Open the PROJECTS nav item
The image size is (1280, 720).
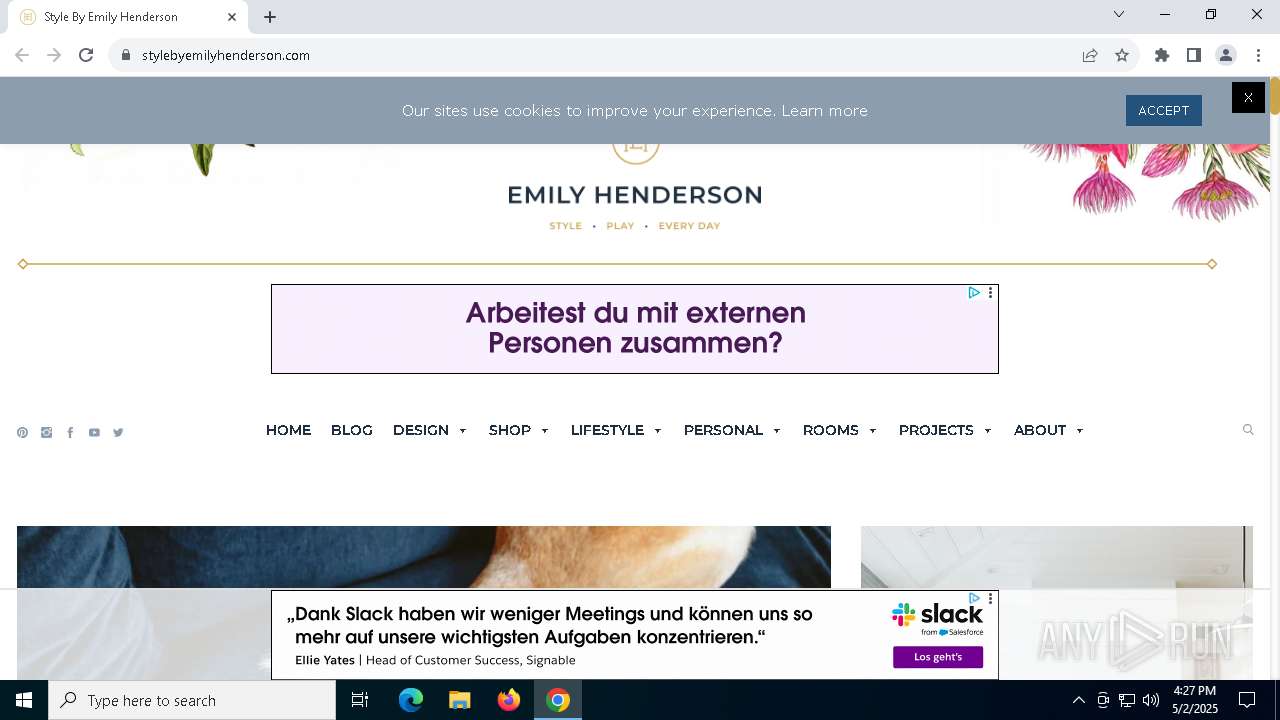point(936,430)
